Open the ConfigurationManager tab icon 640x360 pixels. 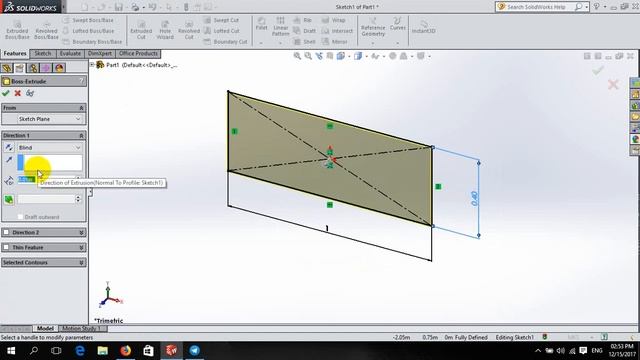[33, 68]
